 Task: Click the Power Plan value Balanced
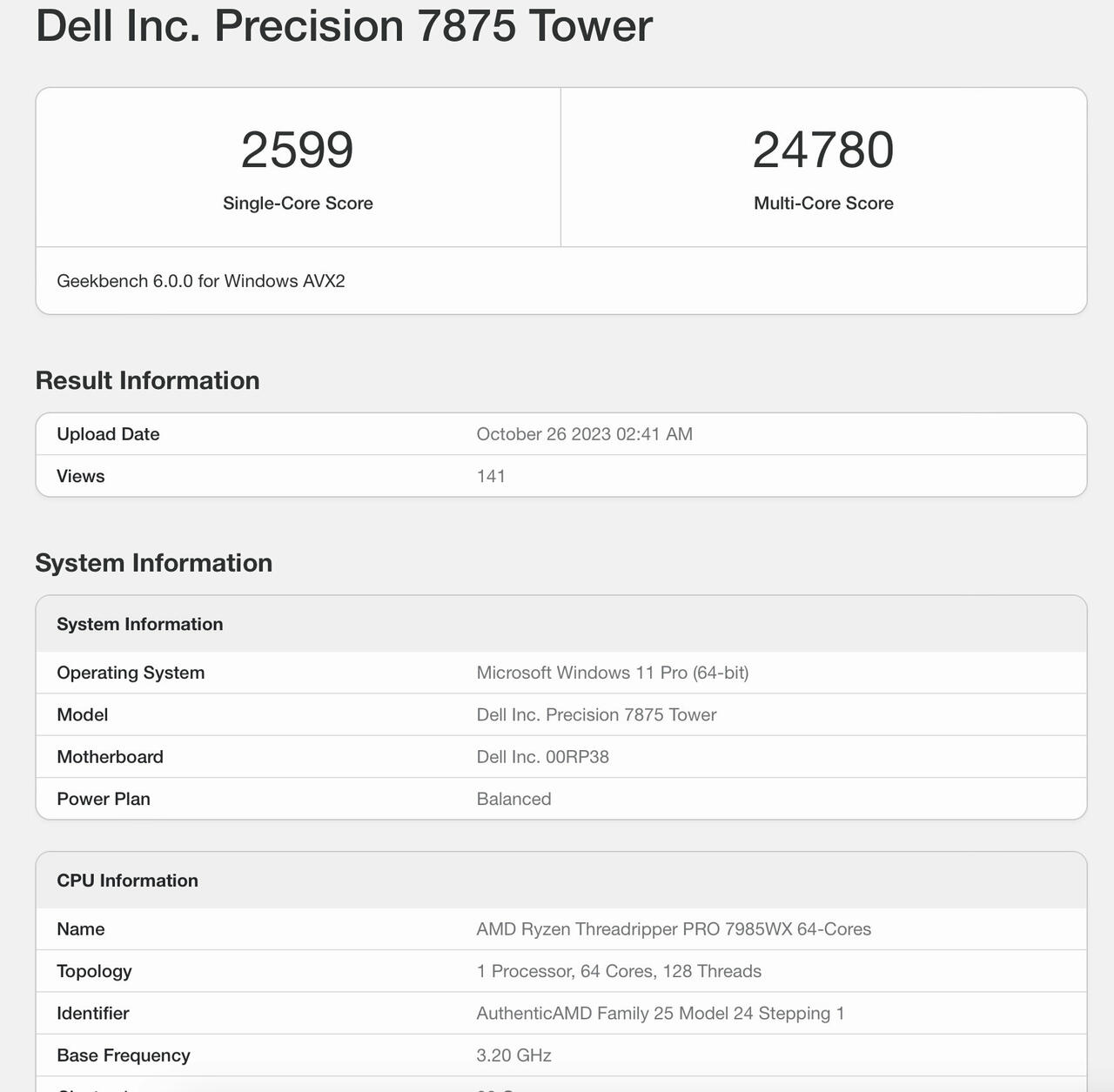tap(513, 799)
